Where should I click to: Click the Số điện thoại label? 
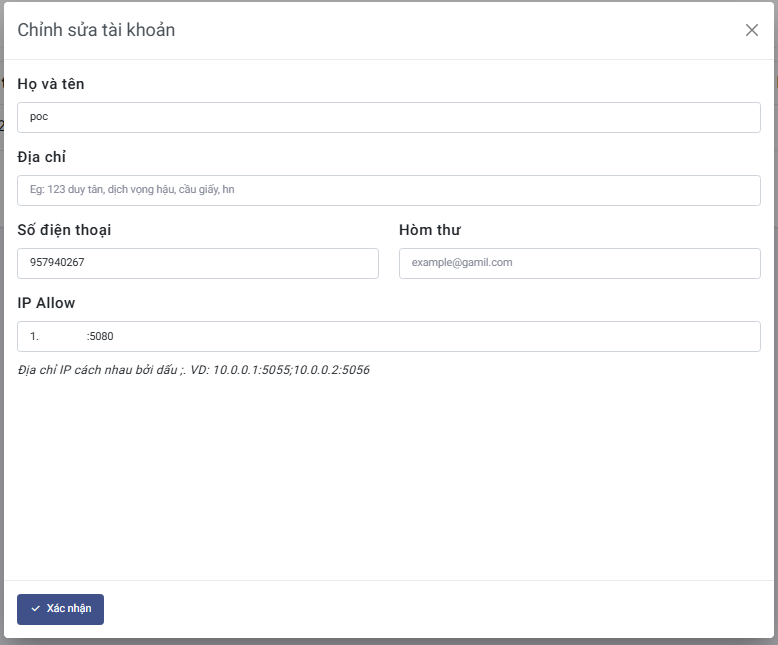pos(64,230)
